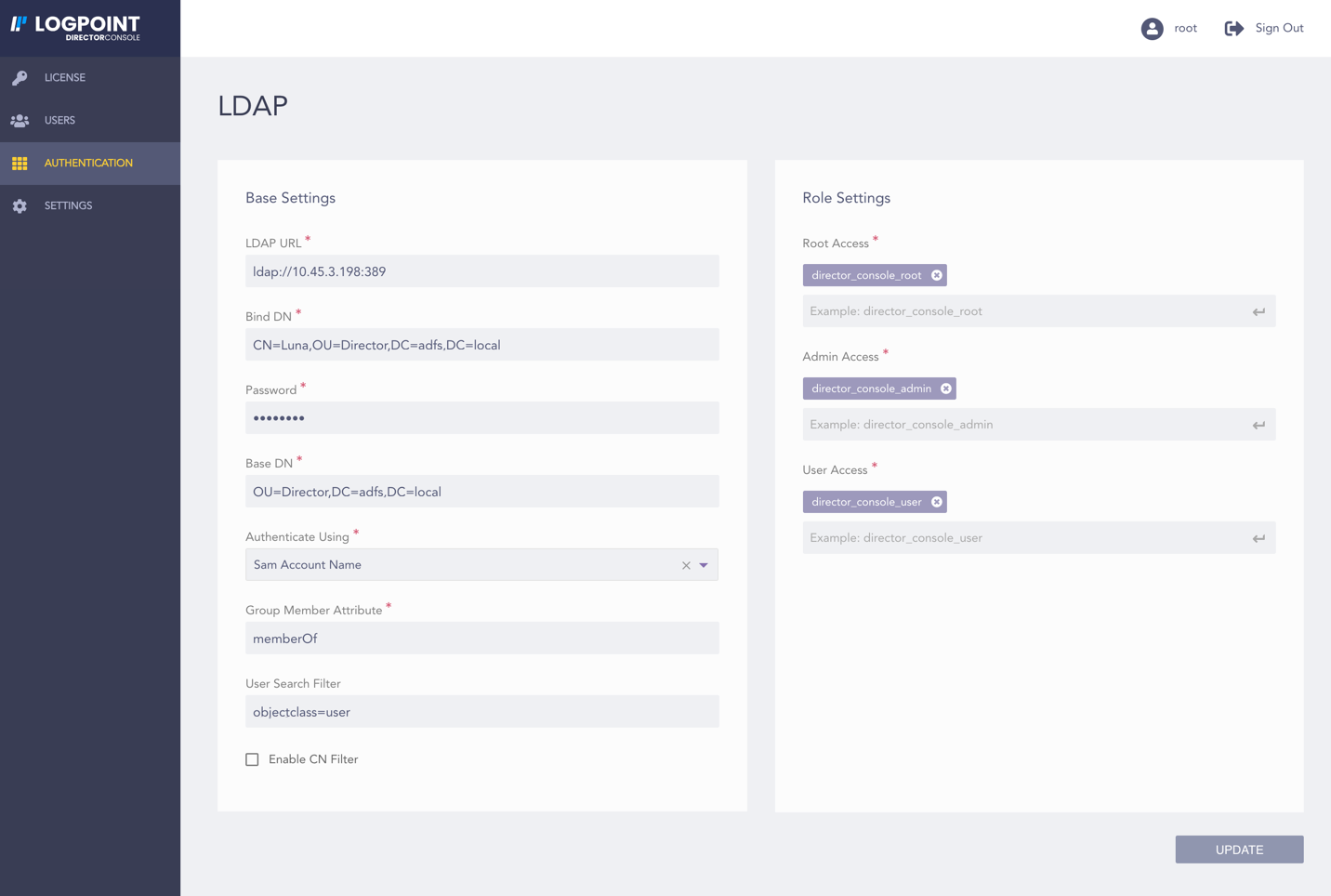1331x896 pixels.
Task: Remove the director_console_user tag chip
Action: pos(938,501)
